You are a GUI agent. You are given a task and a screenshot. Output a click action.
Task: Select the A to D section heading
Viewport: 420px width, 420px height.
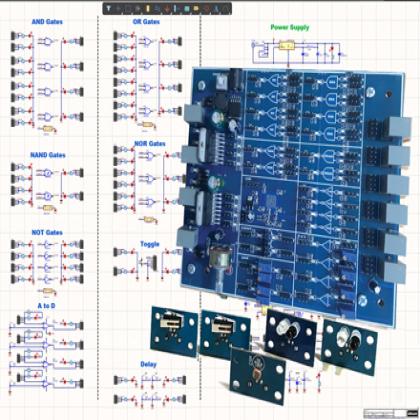(x=46, y=306)
